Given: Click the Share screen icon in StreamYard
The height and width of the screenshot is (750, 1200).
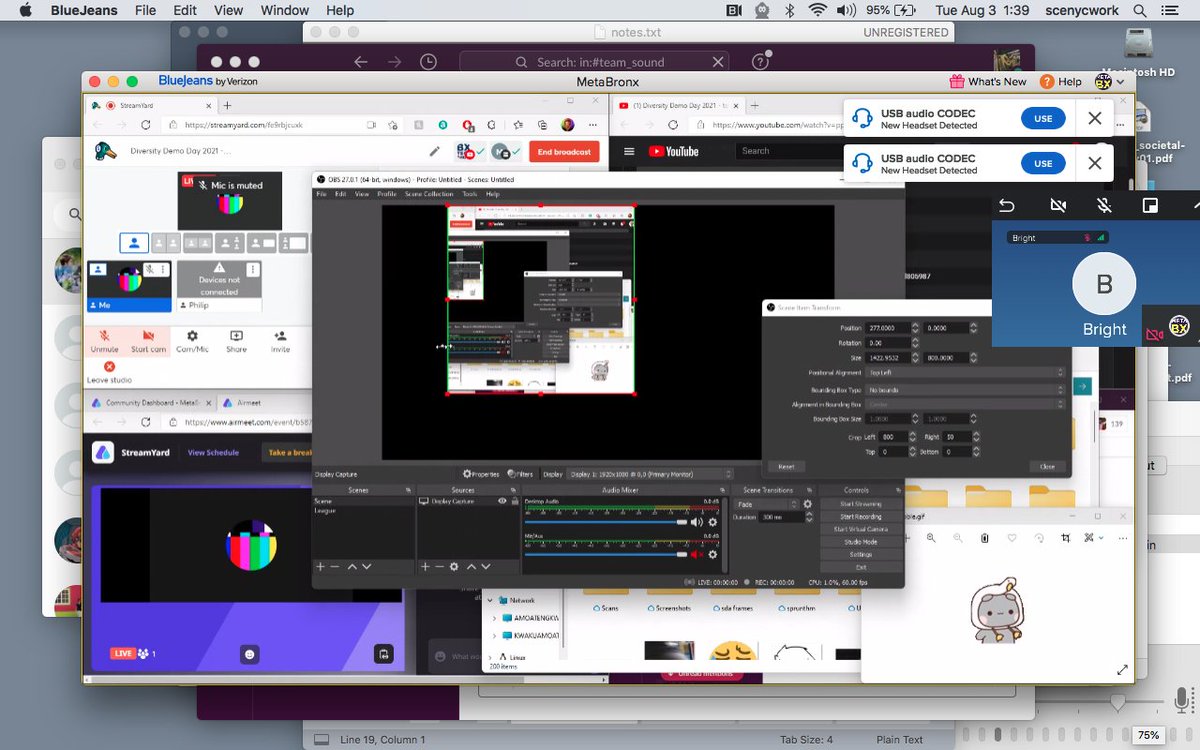Looking at the screenshot, I should click(236, 336).
